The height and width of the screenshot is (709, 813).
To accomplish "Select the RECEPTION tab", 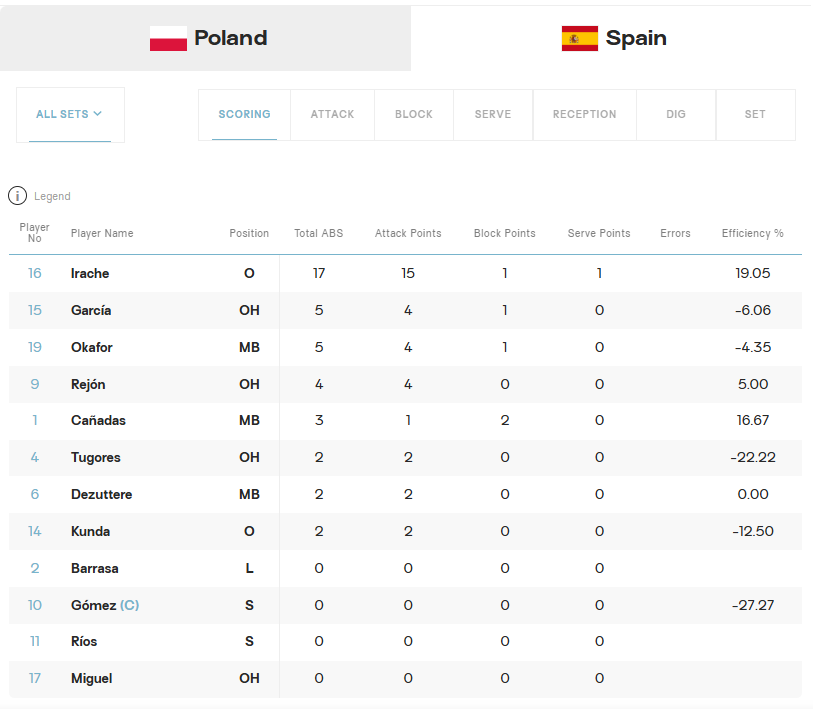I will [x=584, y=115].
